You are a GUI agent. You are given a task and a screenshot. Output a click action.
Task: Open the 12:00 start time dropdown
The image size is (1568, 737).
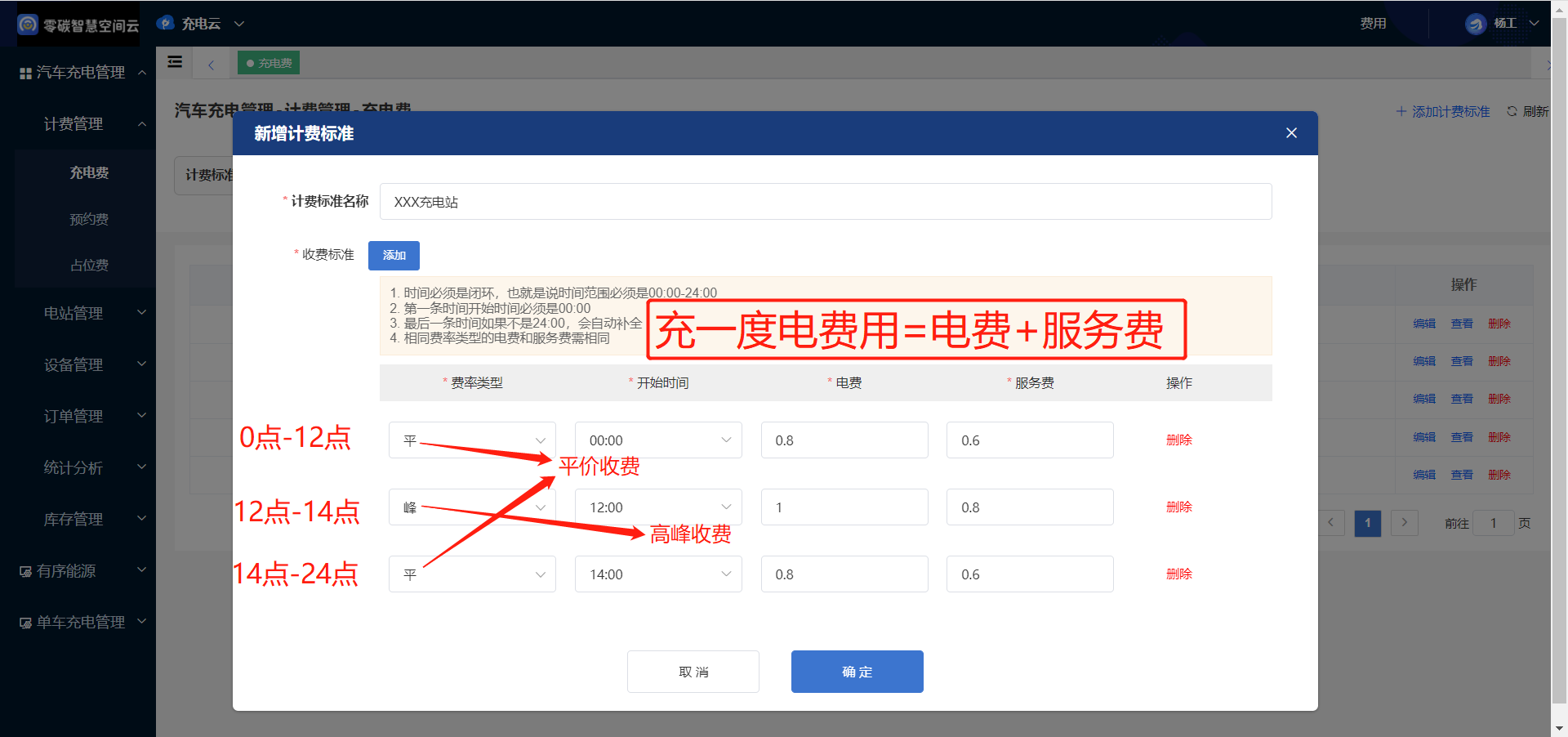[x=658, y=507]
